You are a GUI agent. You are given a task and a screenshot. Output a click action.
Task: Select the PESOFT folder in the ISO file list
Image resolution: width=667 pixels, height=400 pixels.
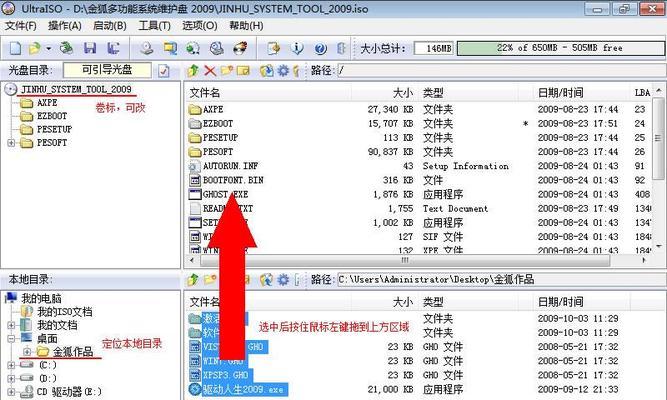[218, 152]
